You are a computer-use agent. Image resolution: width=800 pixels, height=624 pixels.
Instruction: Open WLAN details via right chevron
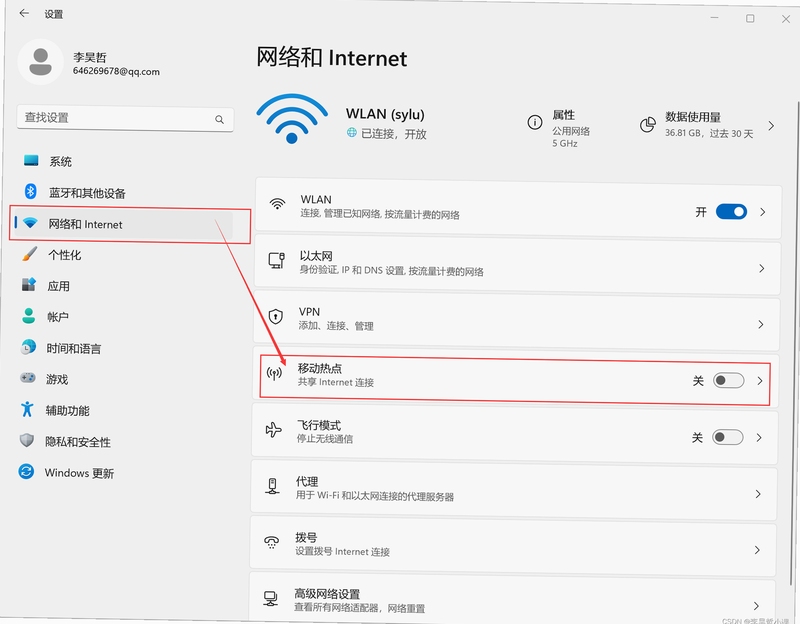(763, 212)
